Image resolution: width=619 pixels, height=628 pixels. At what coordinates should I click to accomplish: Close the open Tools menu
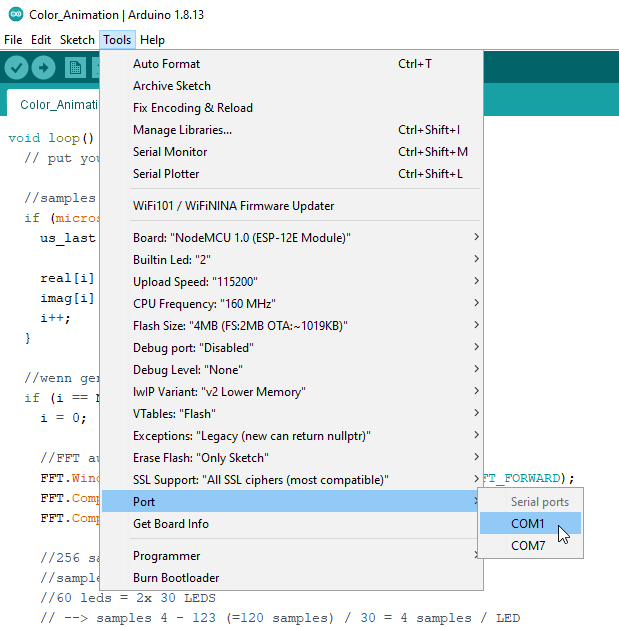(117, 40)
